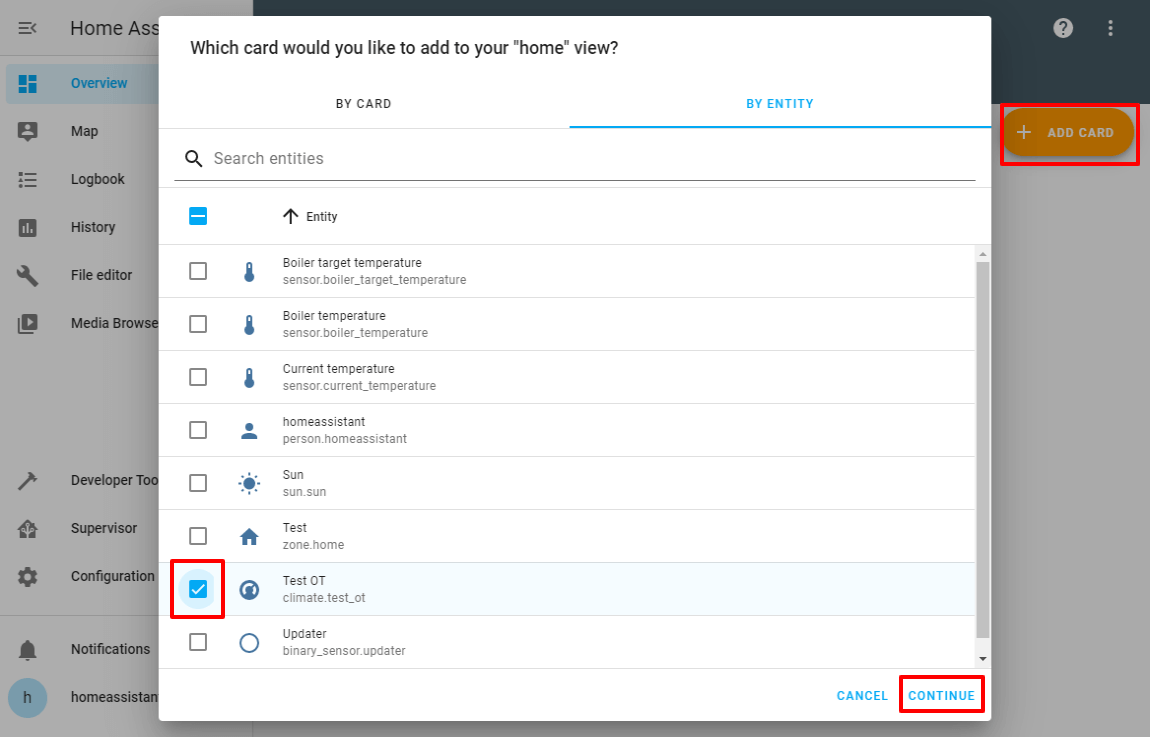
Task: Check the Boiler target temperature checkbox
Action: click(x=198, y=271)
